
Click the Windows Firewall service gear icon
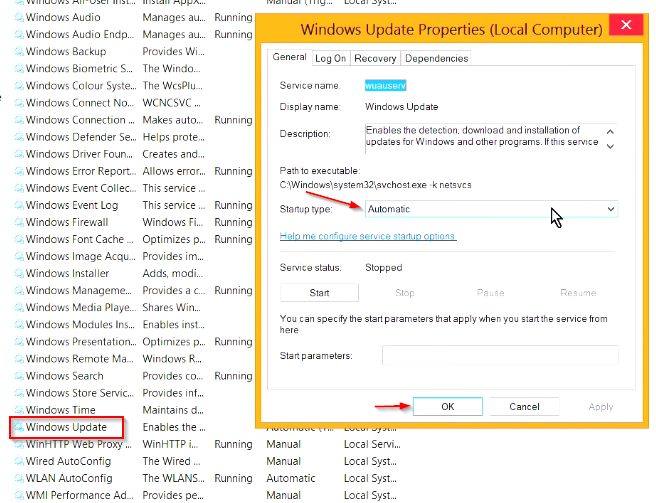pyautogui.click(x=19, y=223)
